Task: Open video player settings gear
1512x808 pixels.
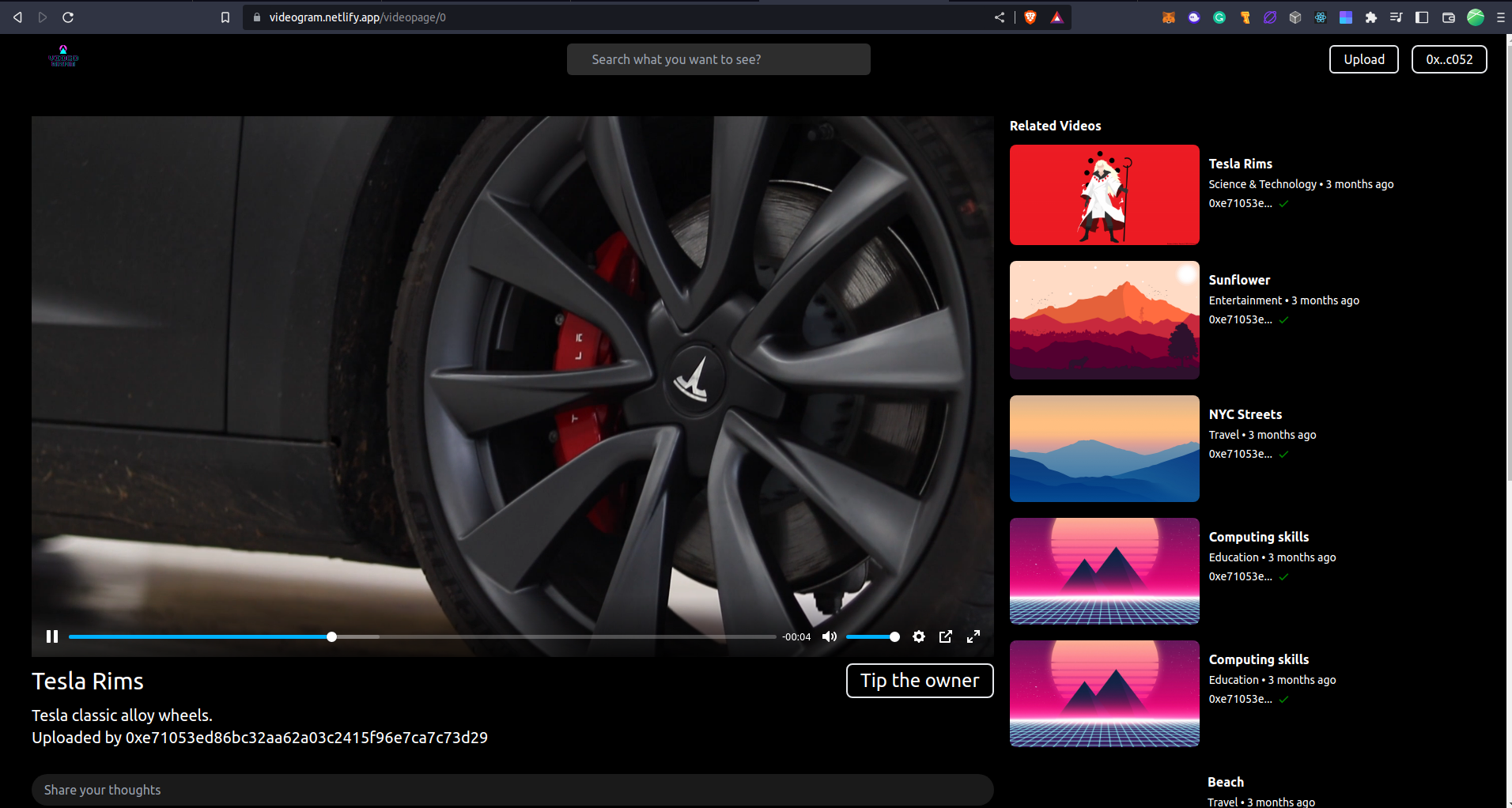Action: click(919, 636)
